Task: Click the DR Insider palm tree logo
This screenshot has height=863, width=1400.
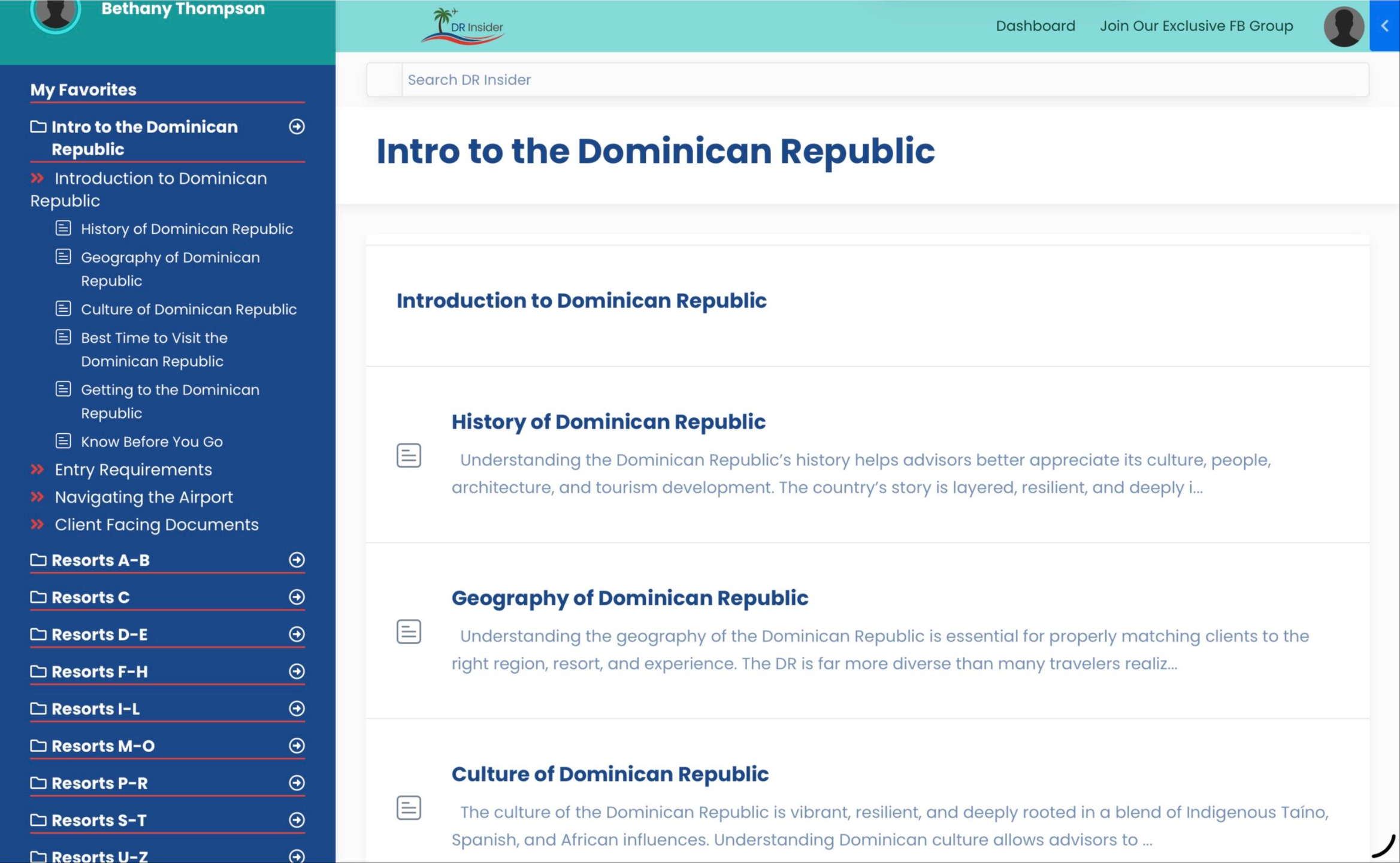Action: tap(462, 26)
